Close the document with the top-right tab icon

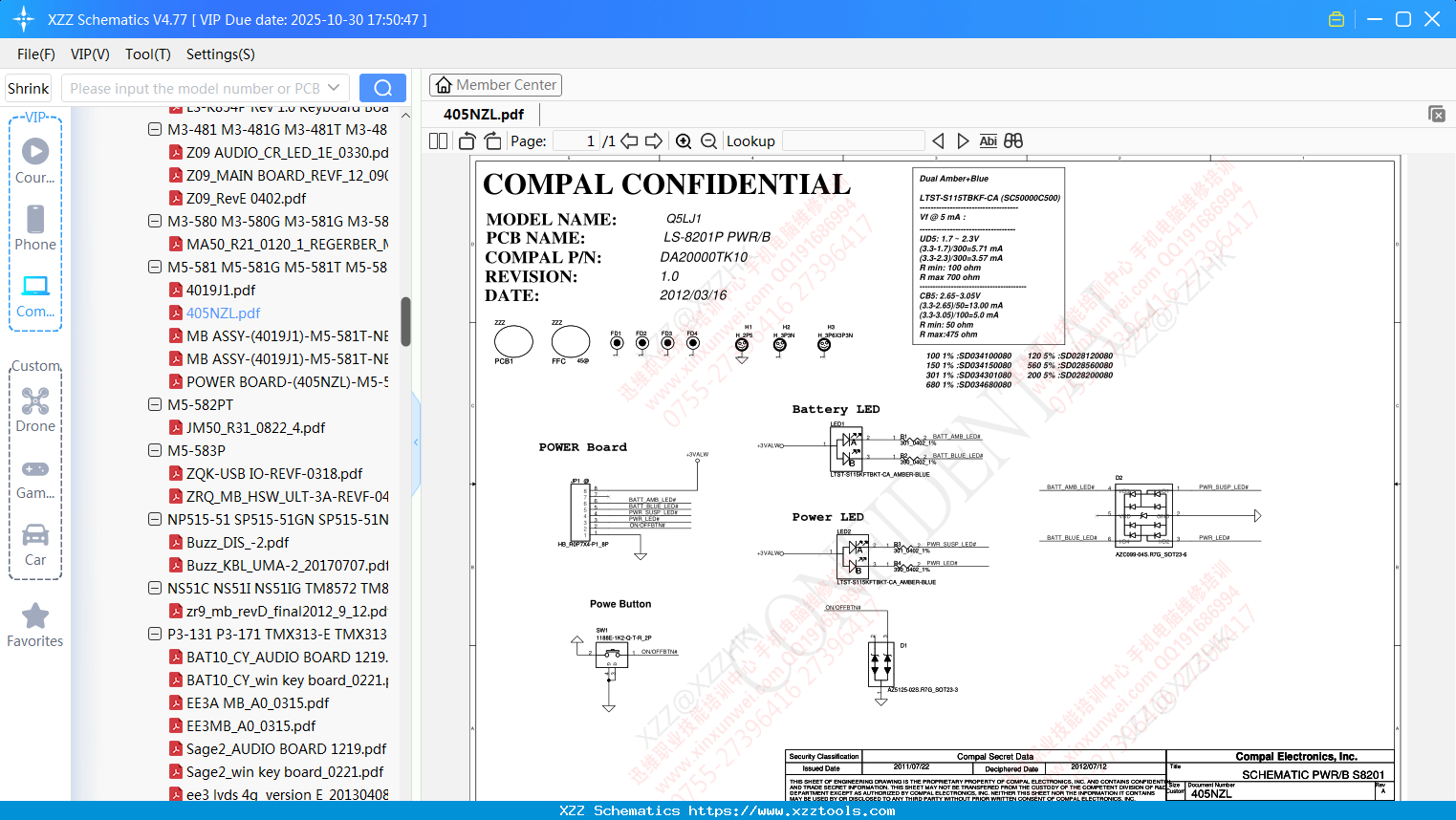point(1437,114)
